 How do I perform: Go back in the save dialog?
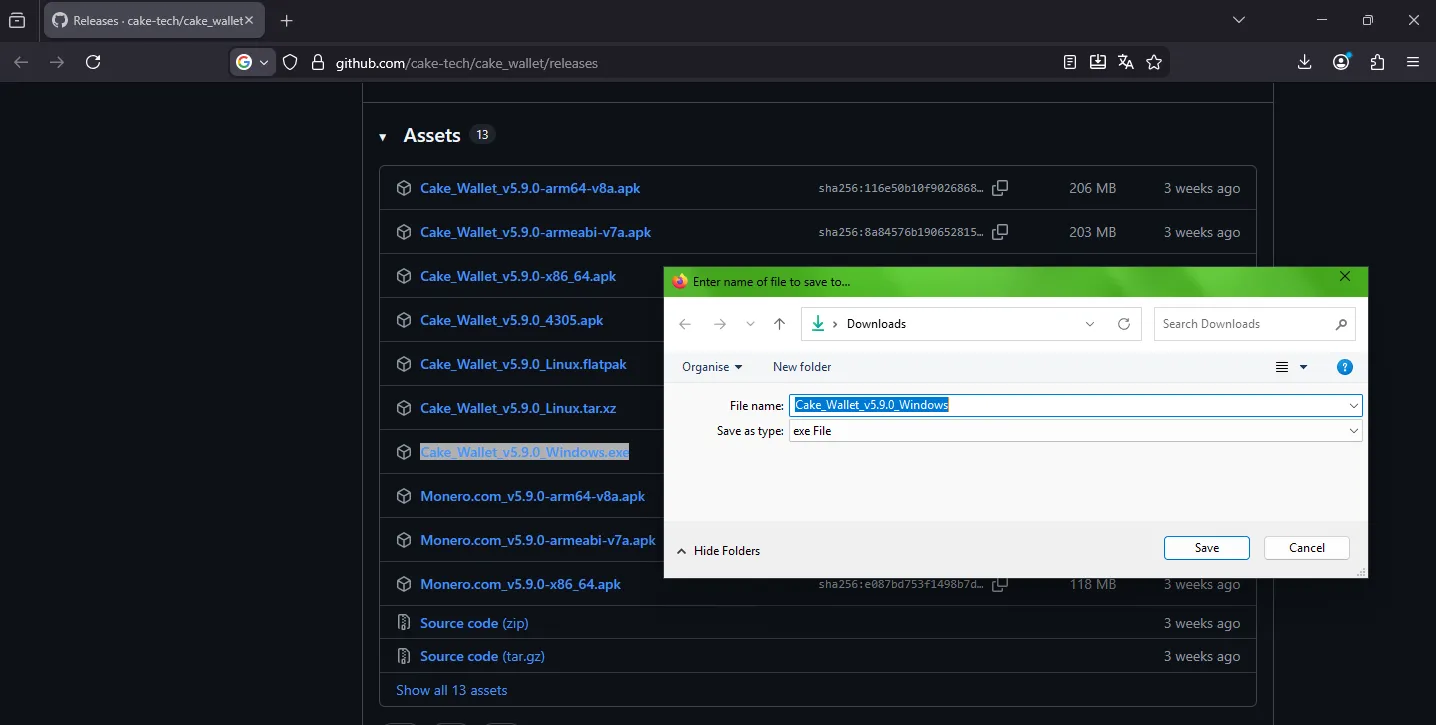click(x=685, y=324)
